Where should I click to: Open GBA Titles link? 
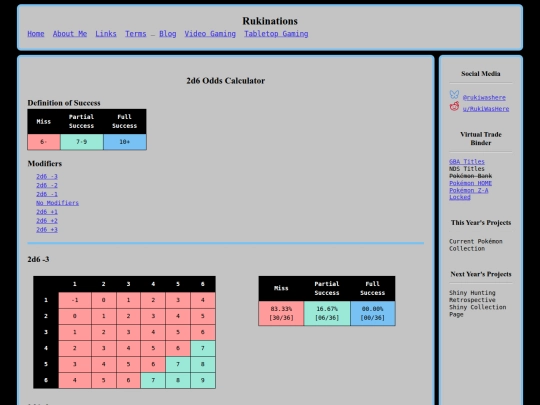click(x=467, y=162)
